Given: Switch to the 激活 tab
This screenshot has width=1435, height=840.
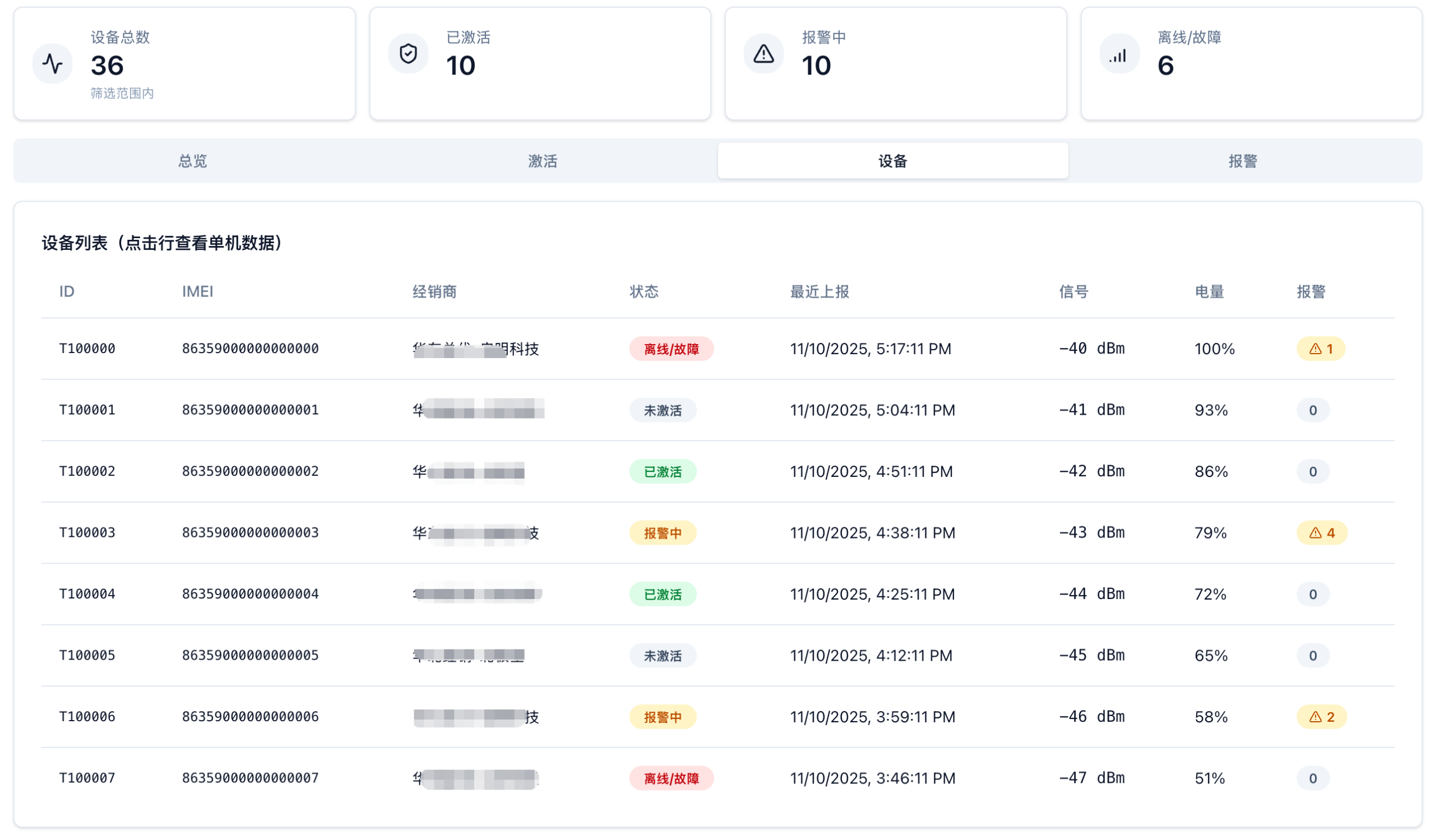Looking at the screenshot, I should coord(542,161).
